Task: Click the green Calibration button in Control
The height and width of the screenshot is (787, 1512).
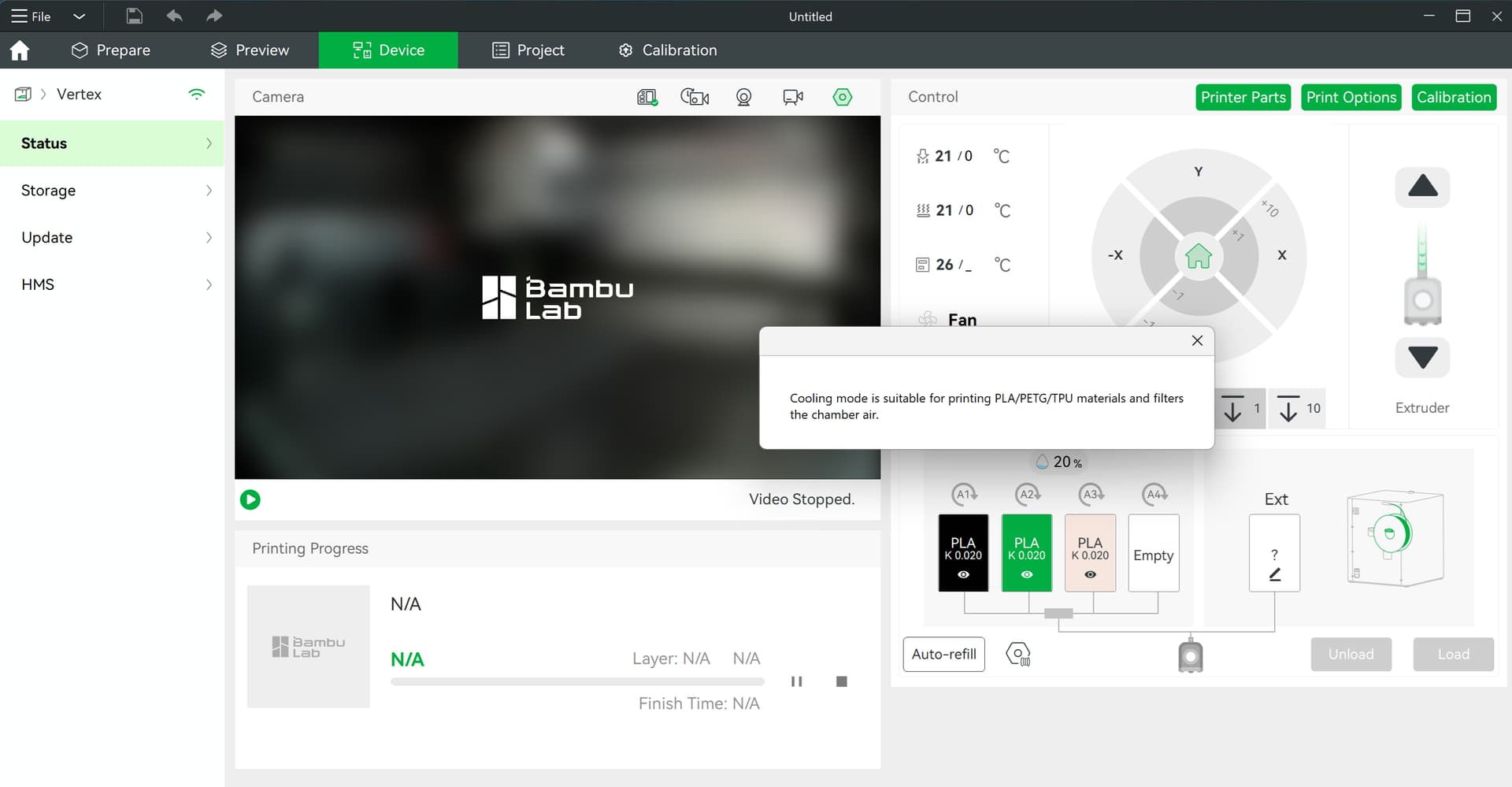Action: point(1454,98)
